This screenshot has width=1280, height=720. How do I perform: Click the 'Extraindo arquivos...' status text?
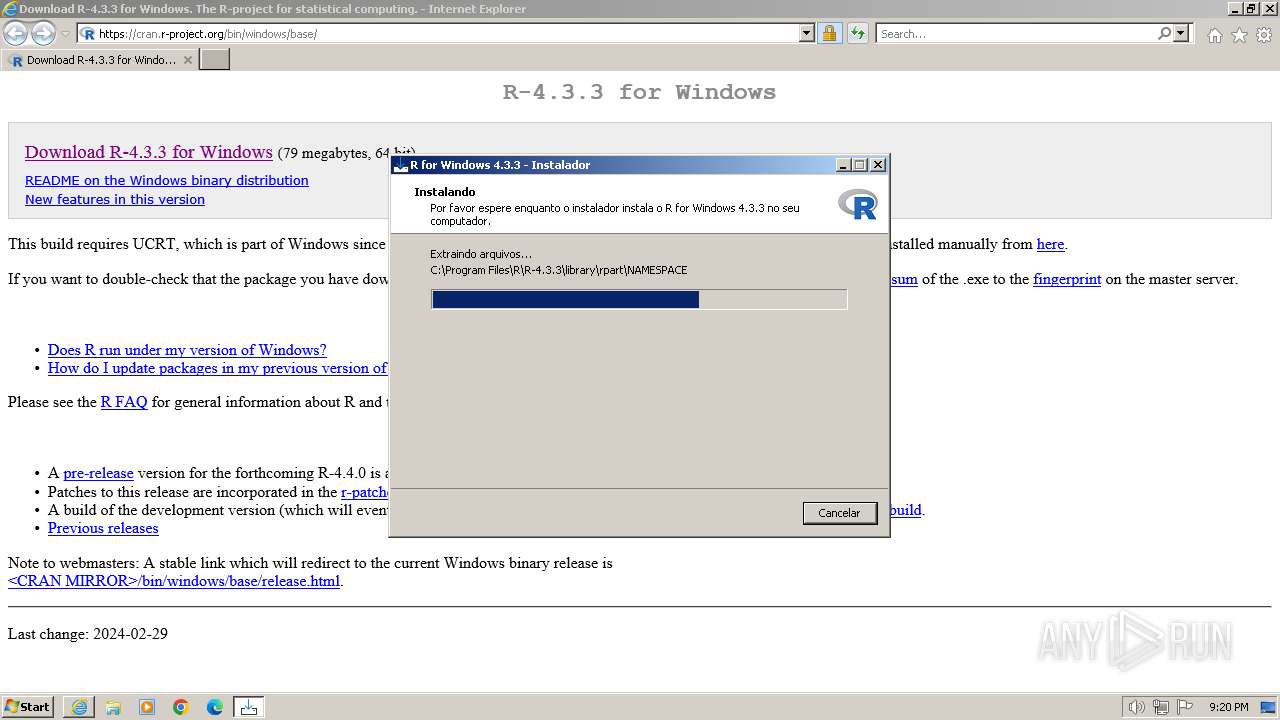481,254
